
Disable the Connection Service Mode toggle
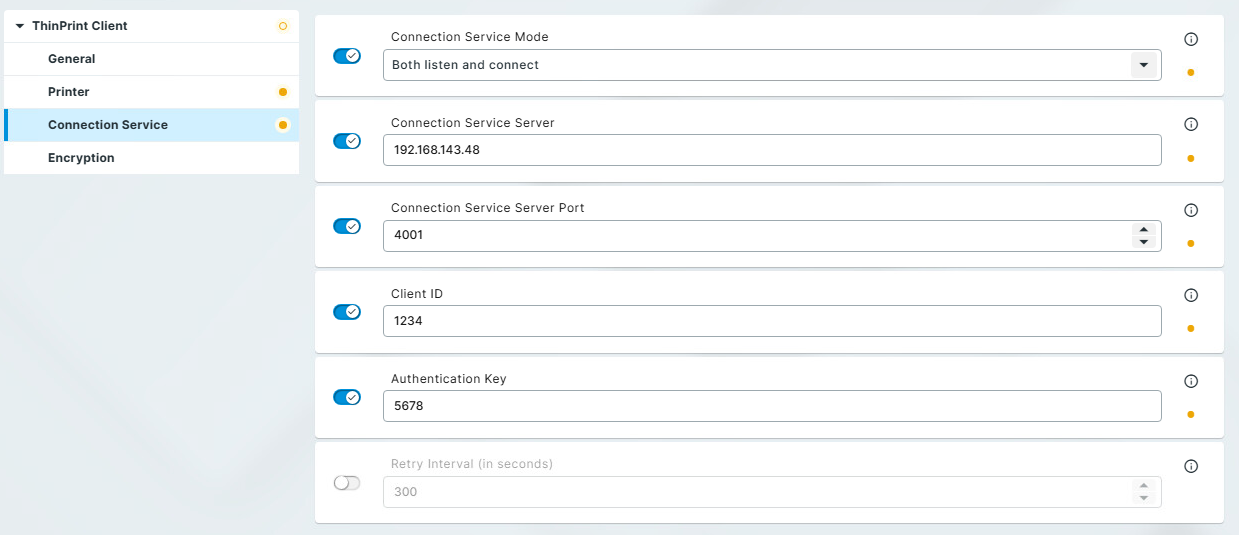pyautogui.click(x=347, y=56)
